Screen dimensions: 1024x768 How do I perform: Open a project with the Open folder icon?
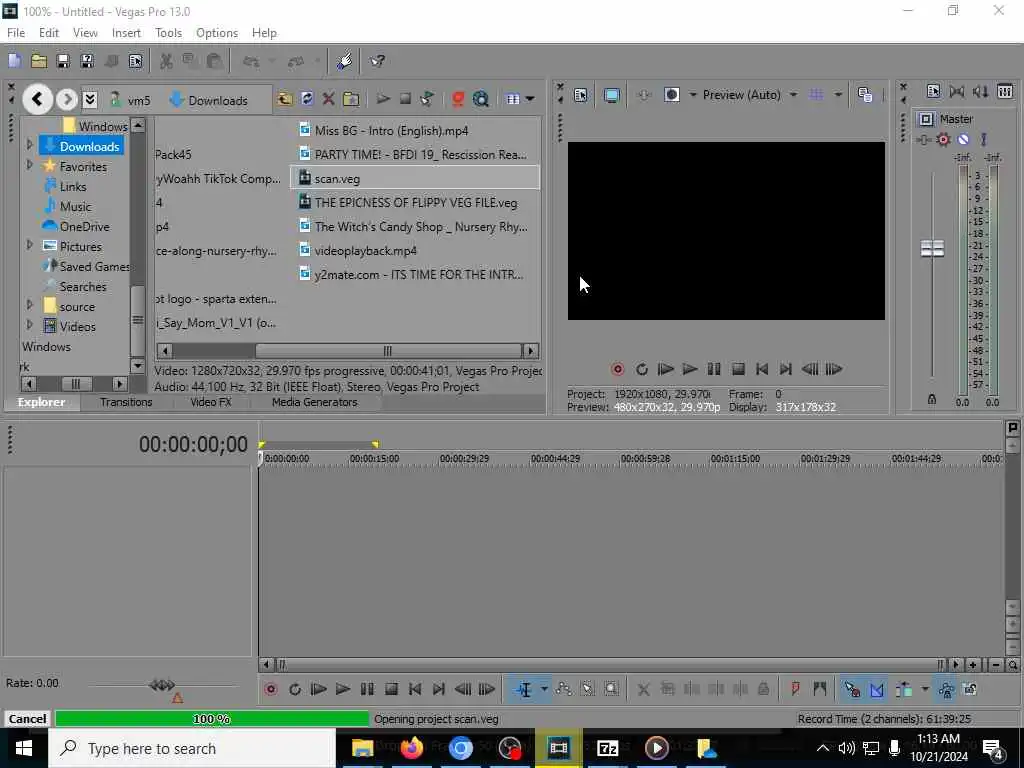coord(39,61)
